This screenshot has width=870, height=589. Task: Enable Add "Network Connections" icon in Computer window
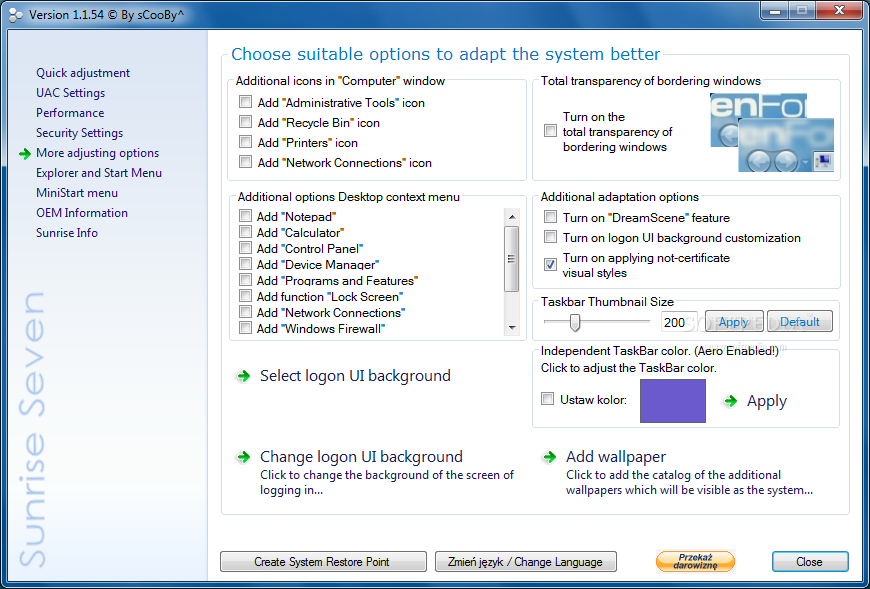pos(245,162)
